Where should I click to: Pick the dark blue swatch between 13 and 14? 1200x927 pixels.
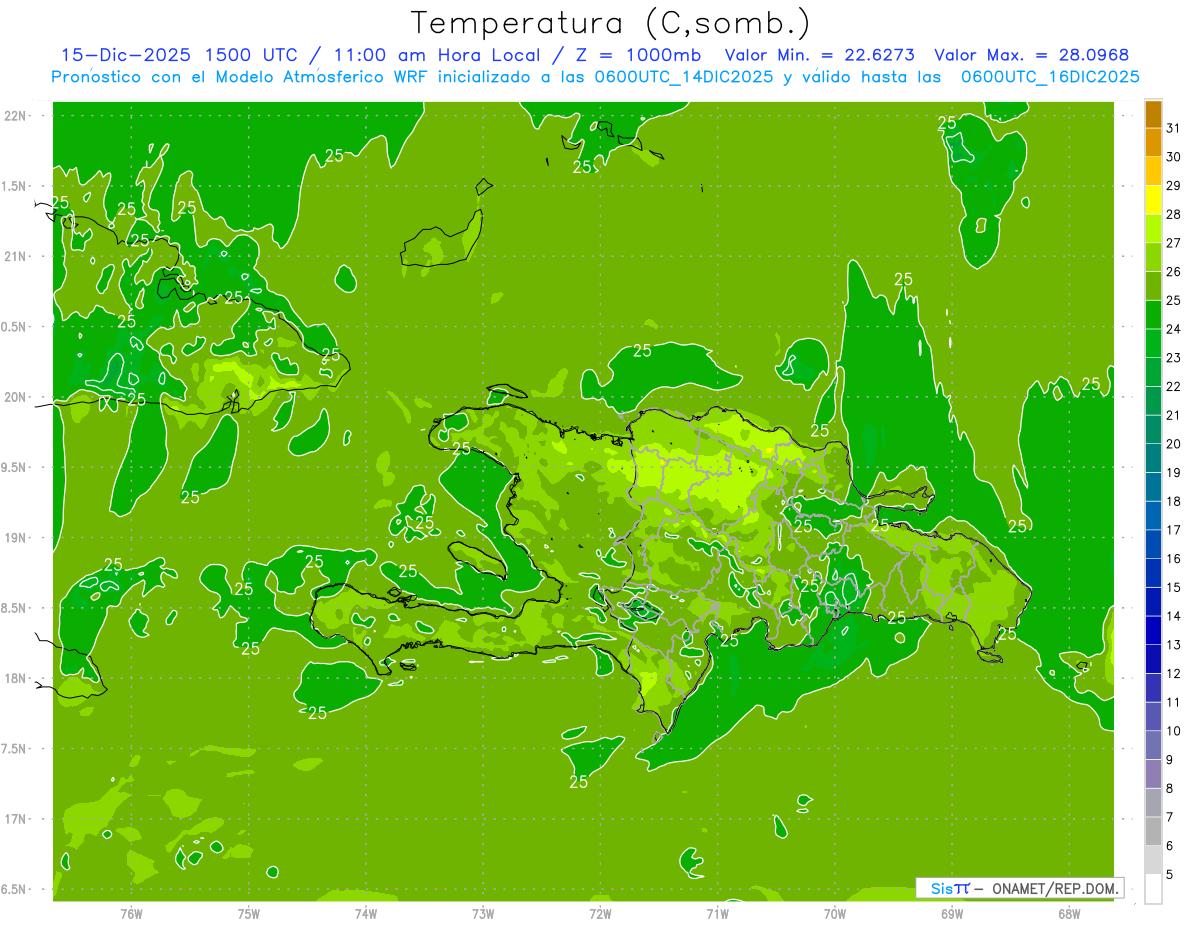1153,630
